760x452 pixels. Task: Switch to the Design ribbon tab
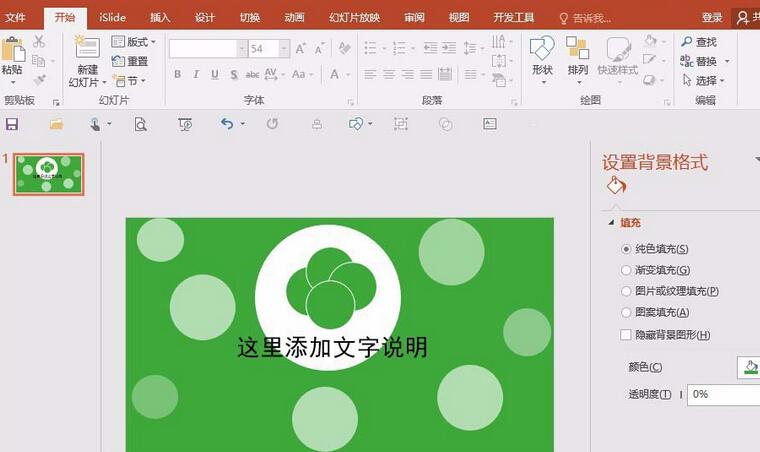click(205, 17)
